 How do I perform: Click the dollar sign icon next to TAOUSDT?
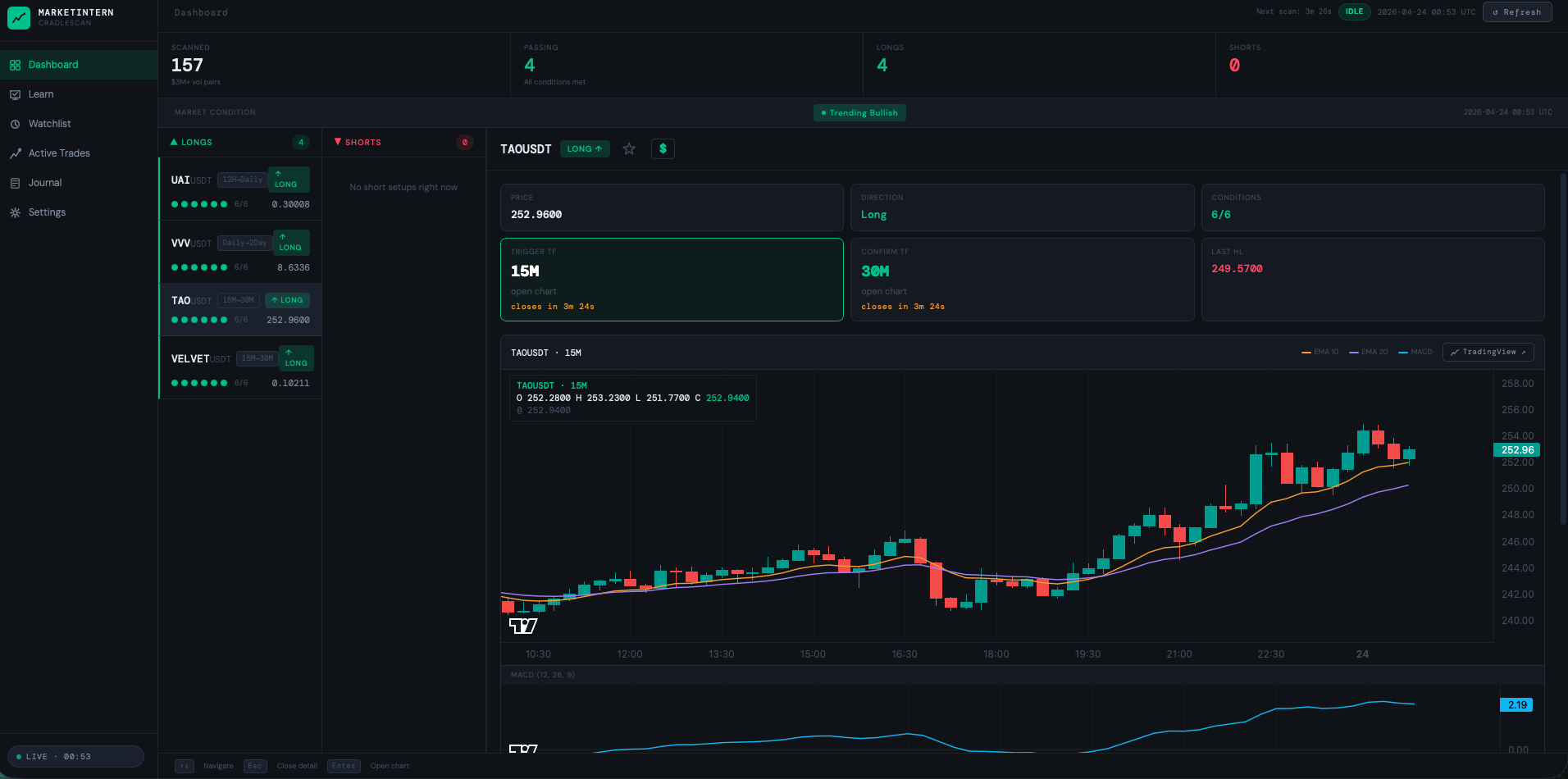pos(663,148)
